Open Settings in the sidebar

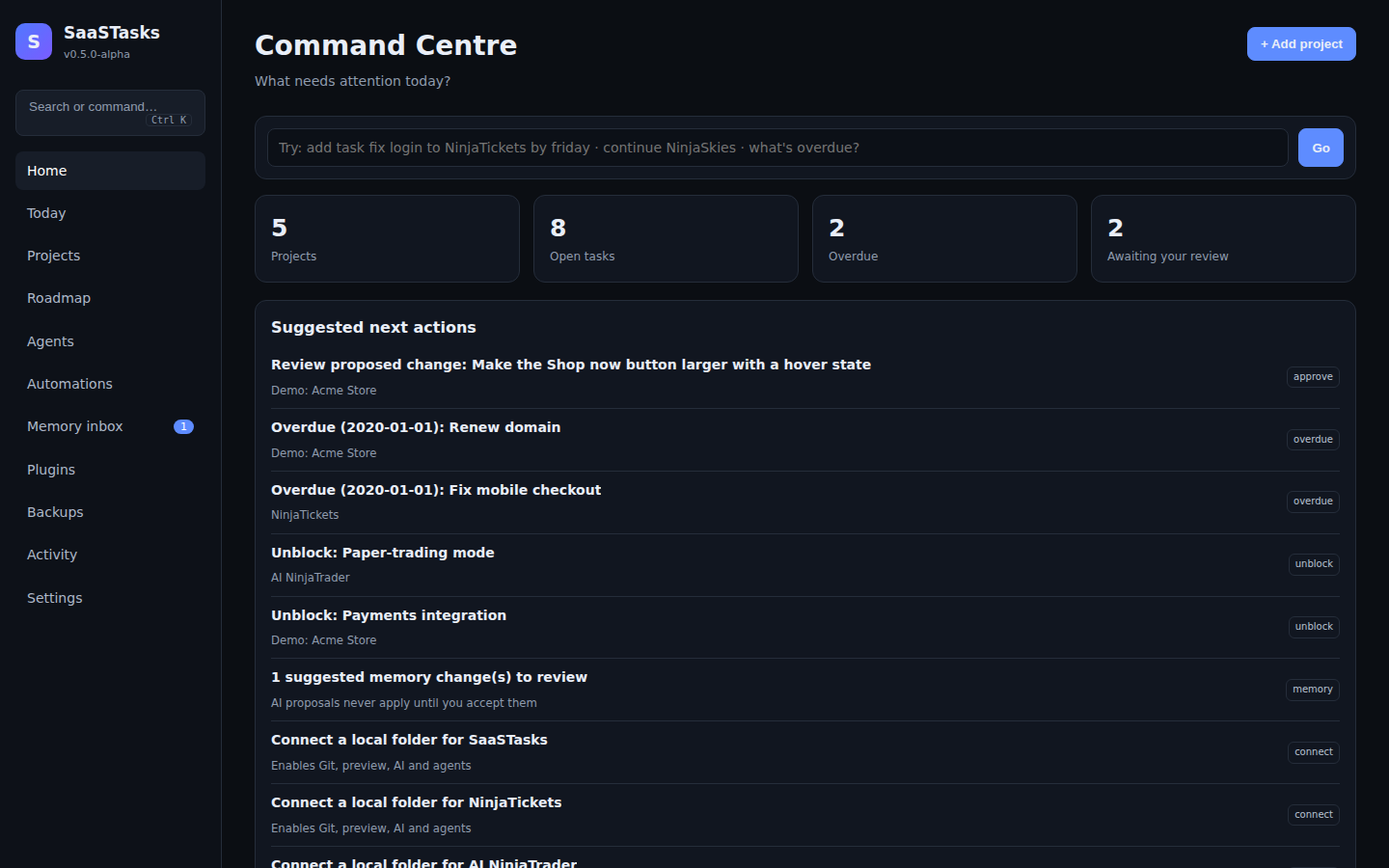point(110,598)
